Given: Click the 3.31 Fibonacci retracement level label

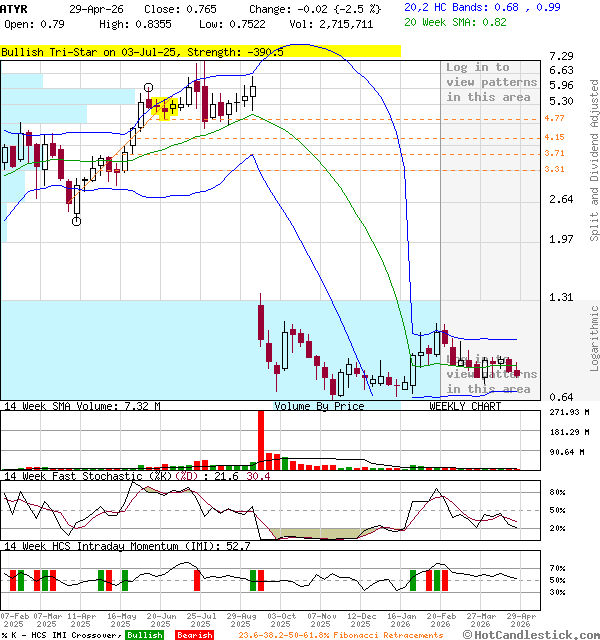Looking at the screenshot, I should 555,170.
